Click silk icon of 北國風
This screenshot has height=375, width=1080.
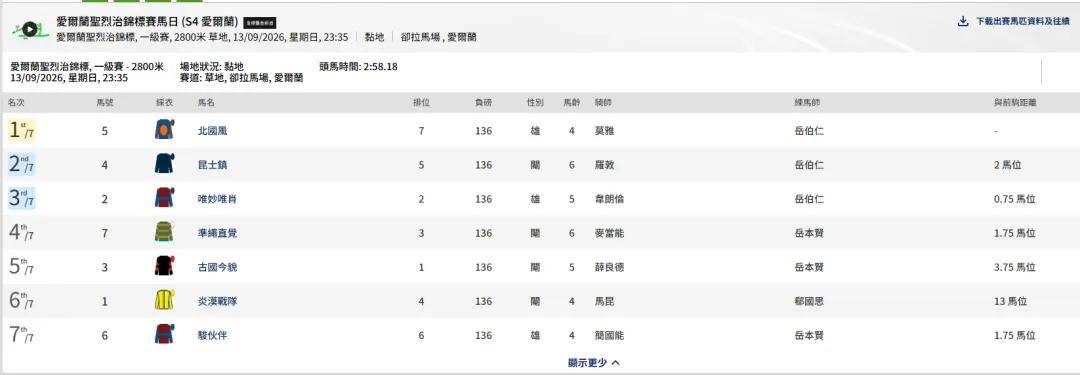point(164,130)
